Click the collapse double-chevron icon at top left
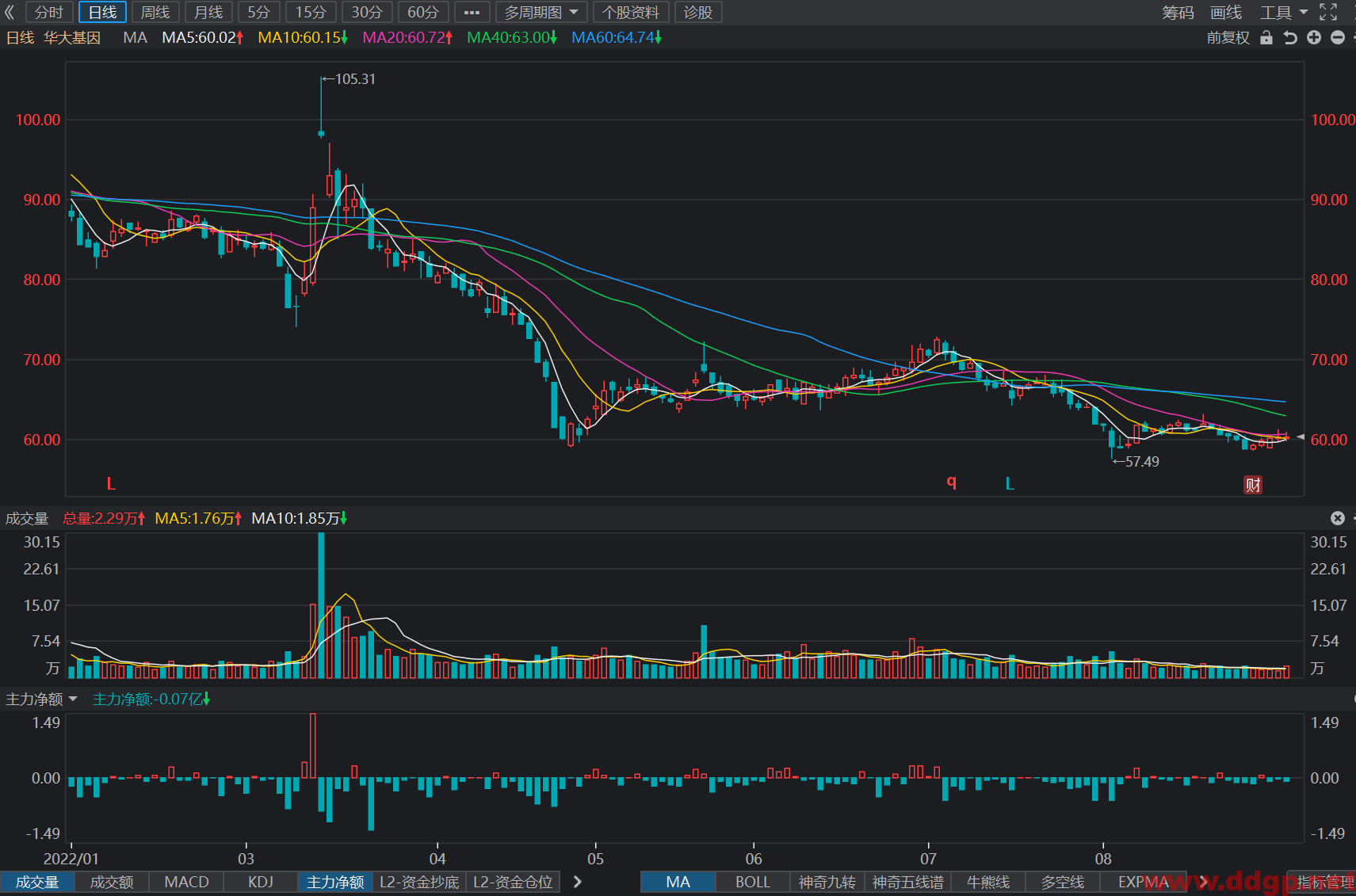 [x=10, y=12]
